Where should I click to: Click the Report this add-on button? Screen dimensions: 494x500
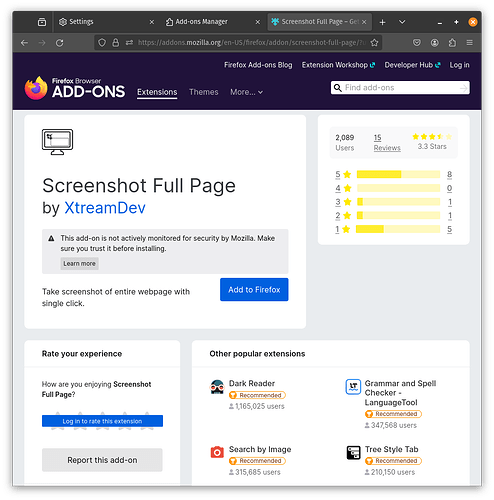(x=102, y=460)
